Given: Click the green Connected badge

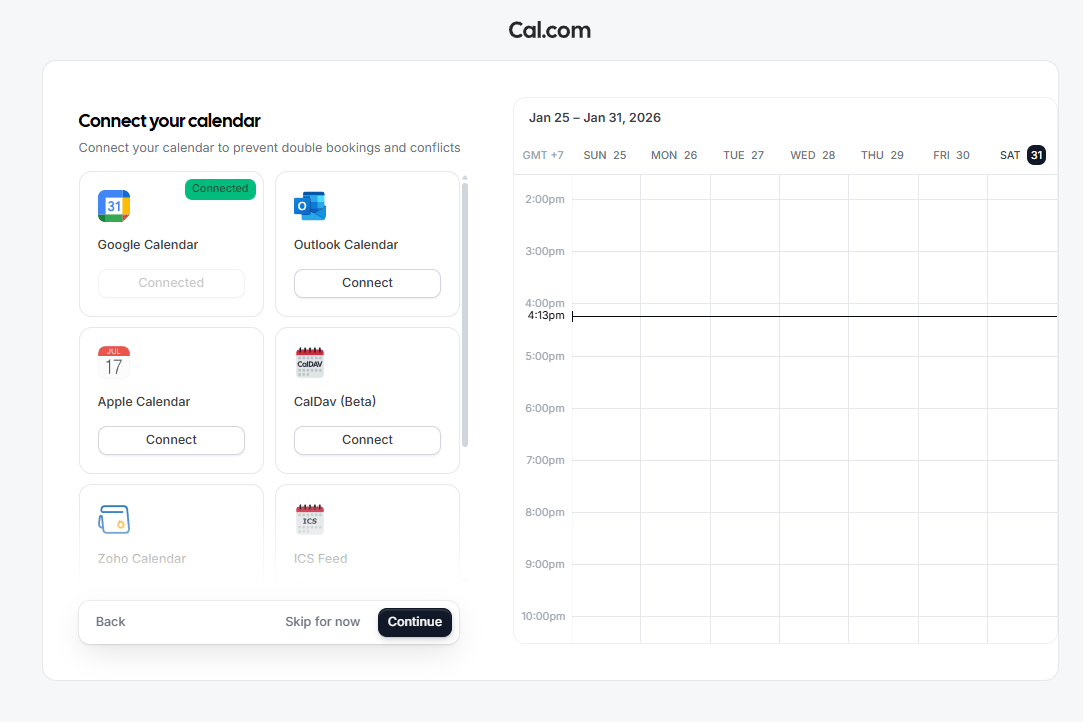Looking at the screenshot, I should click(220, 188).
